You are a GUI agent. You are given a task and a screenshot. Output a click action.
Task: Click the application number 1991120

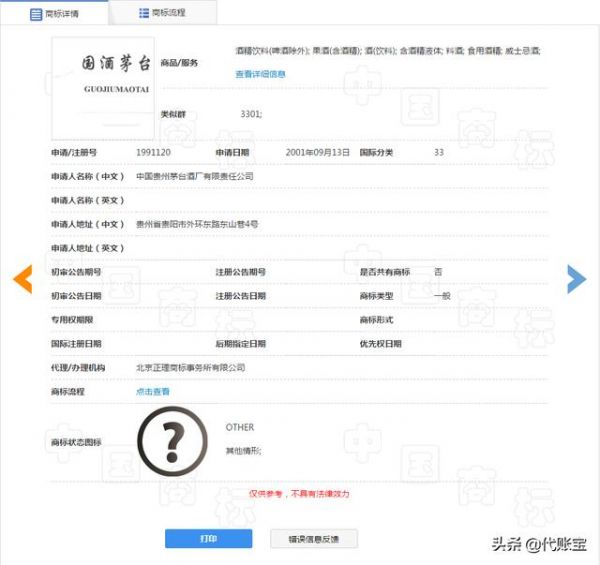[153, 152]
